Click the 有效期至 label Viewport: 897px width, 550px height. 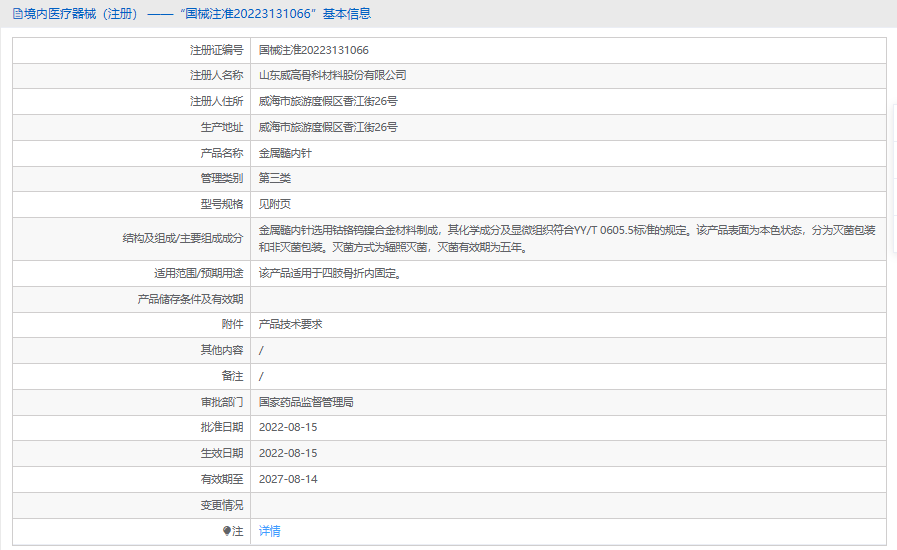(x=222, y=480)
